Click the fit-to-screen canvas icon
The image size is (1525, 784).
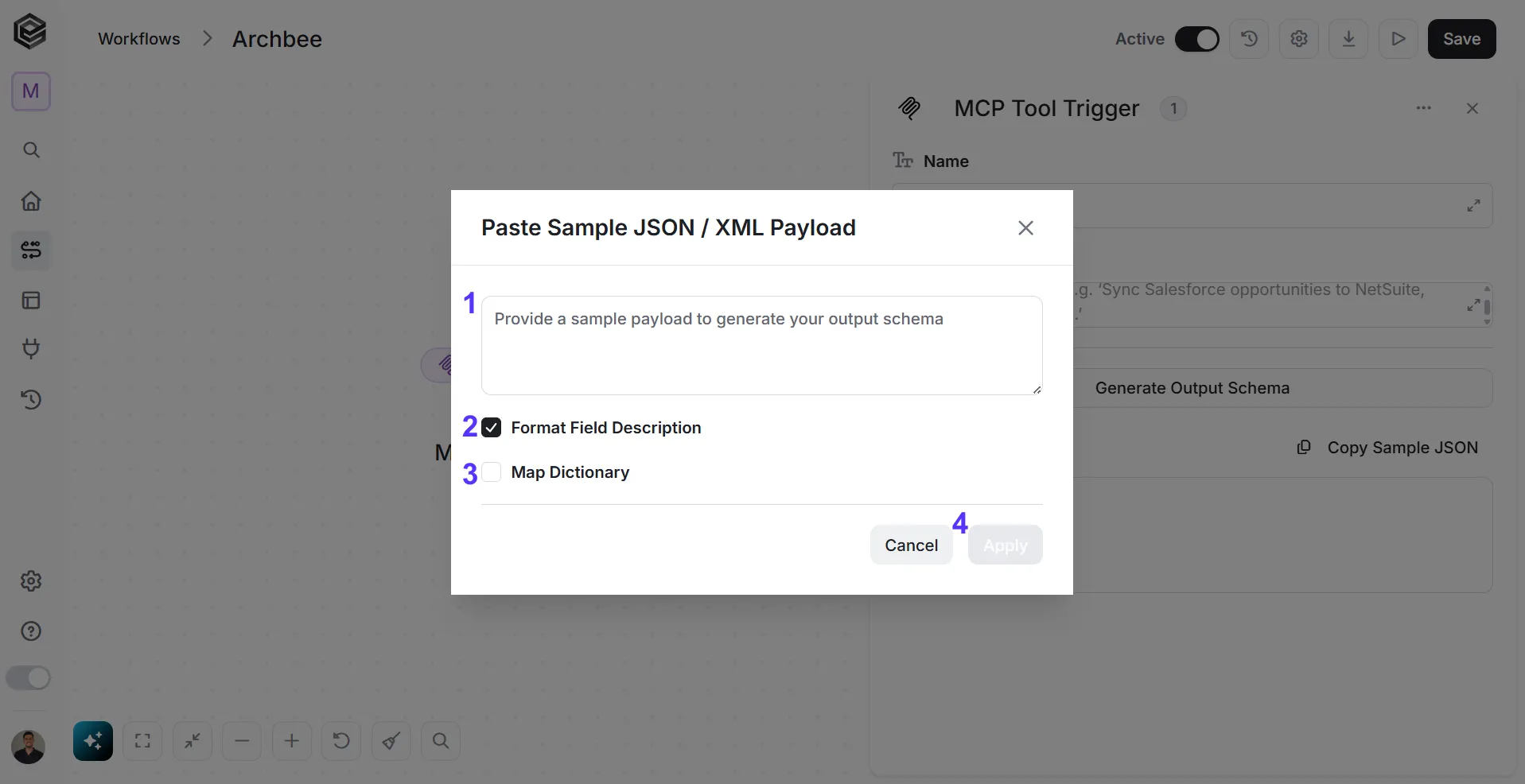coord(142,741)
